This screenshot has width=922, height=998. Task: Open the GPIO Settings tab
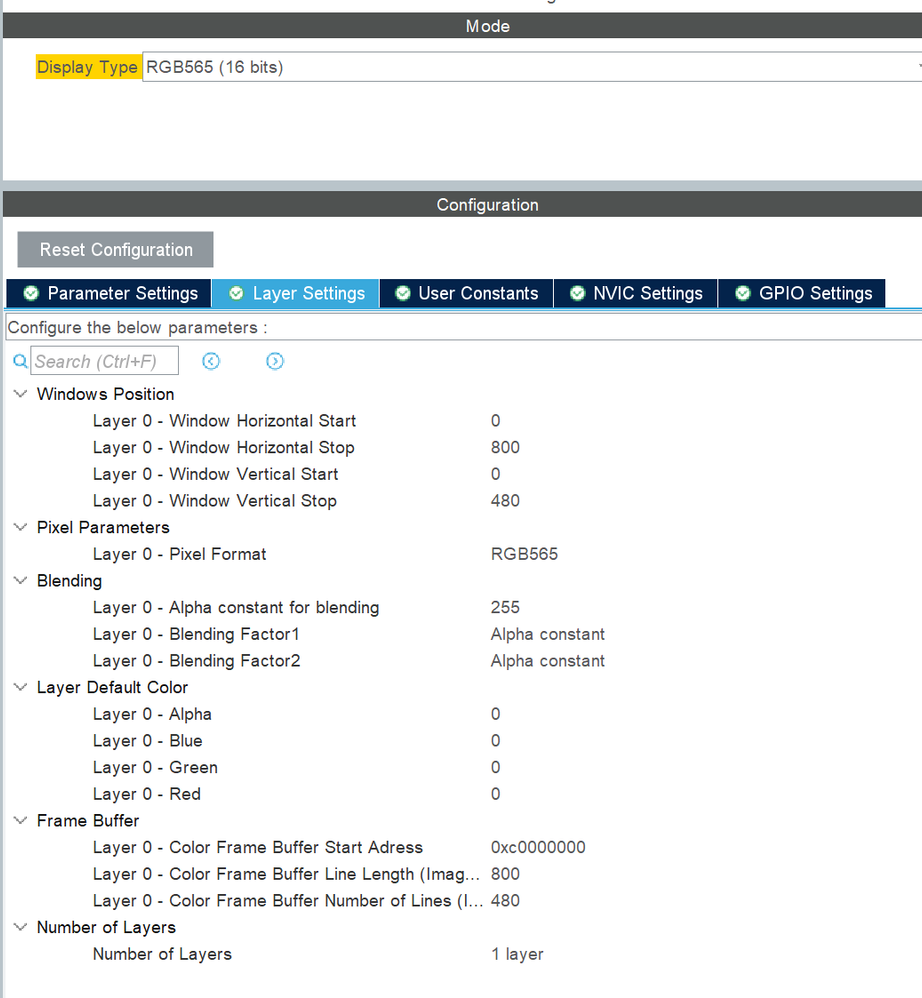click(802, 293)
